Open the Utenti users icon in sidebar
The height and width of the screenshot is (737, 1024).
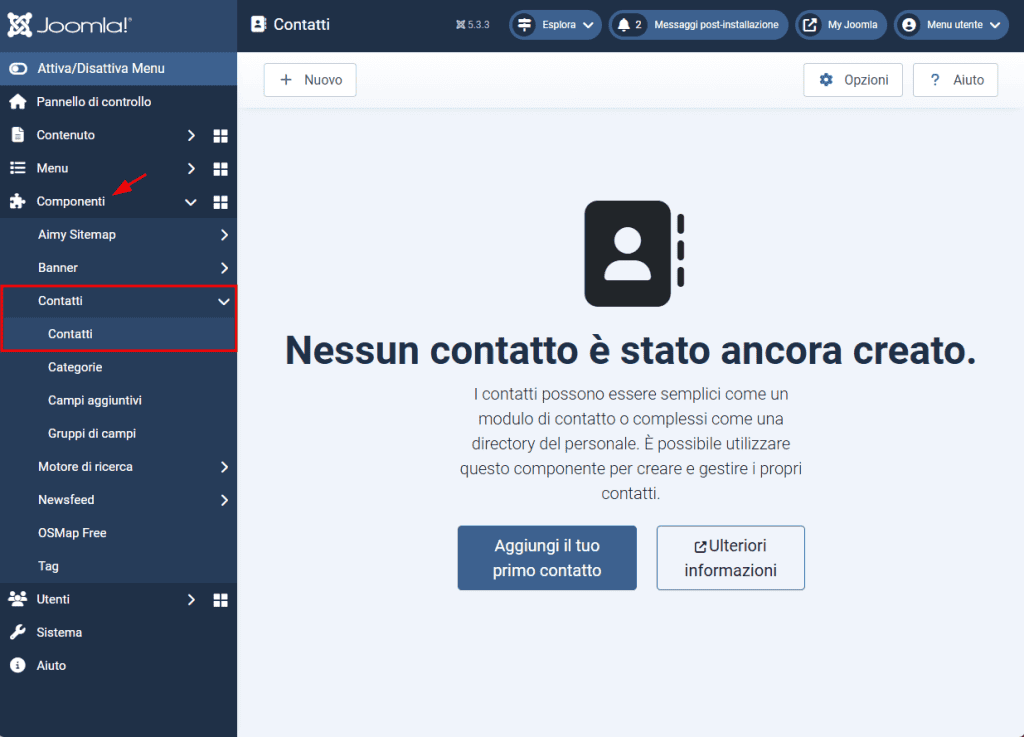[x=20, y=599]
